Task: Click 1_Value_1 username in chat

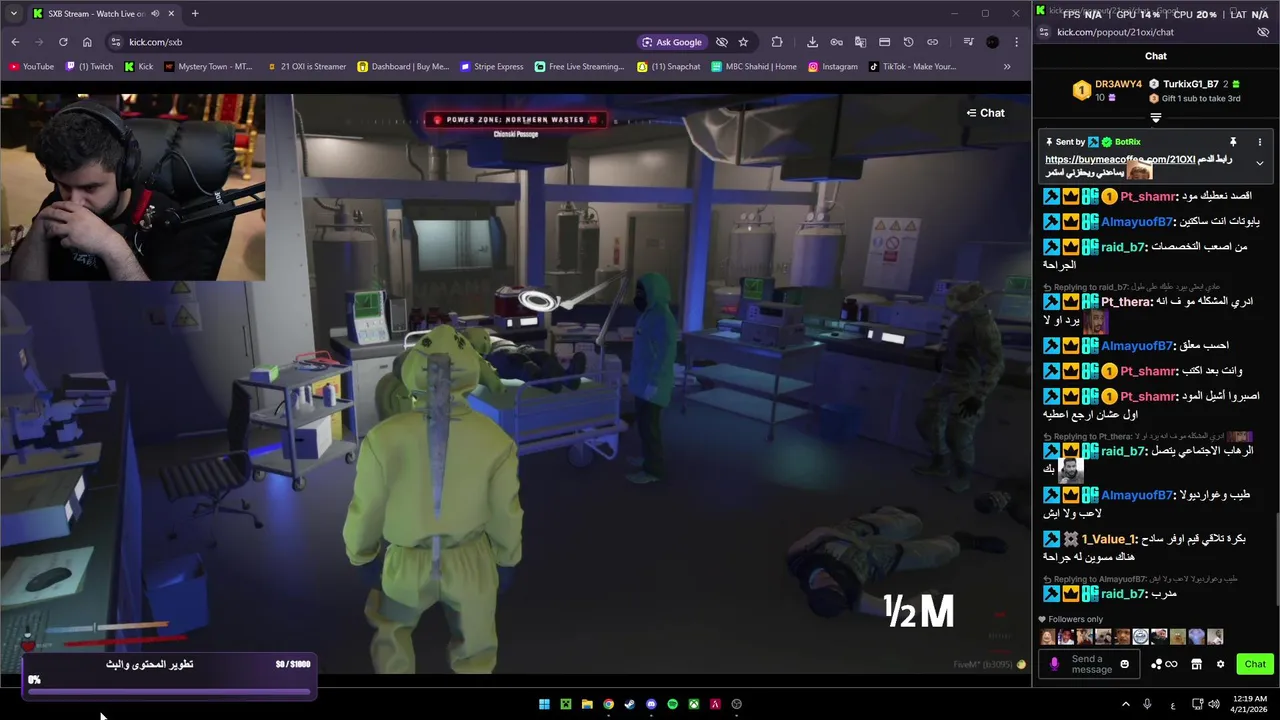Action: pyautogui.click(x=1108, y=539)
